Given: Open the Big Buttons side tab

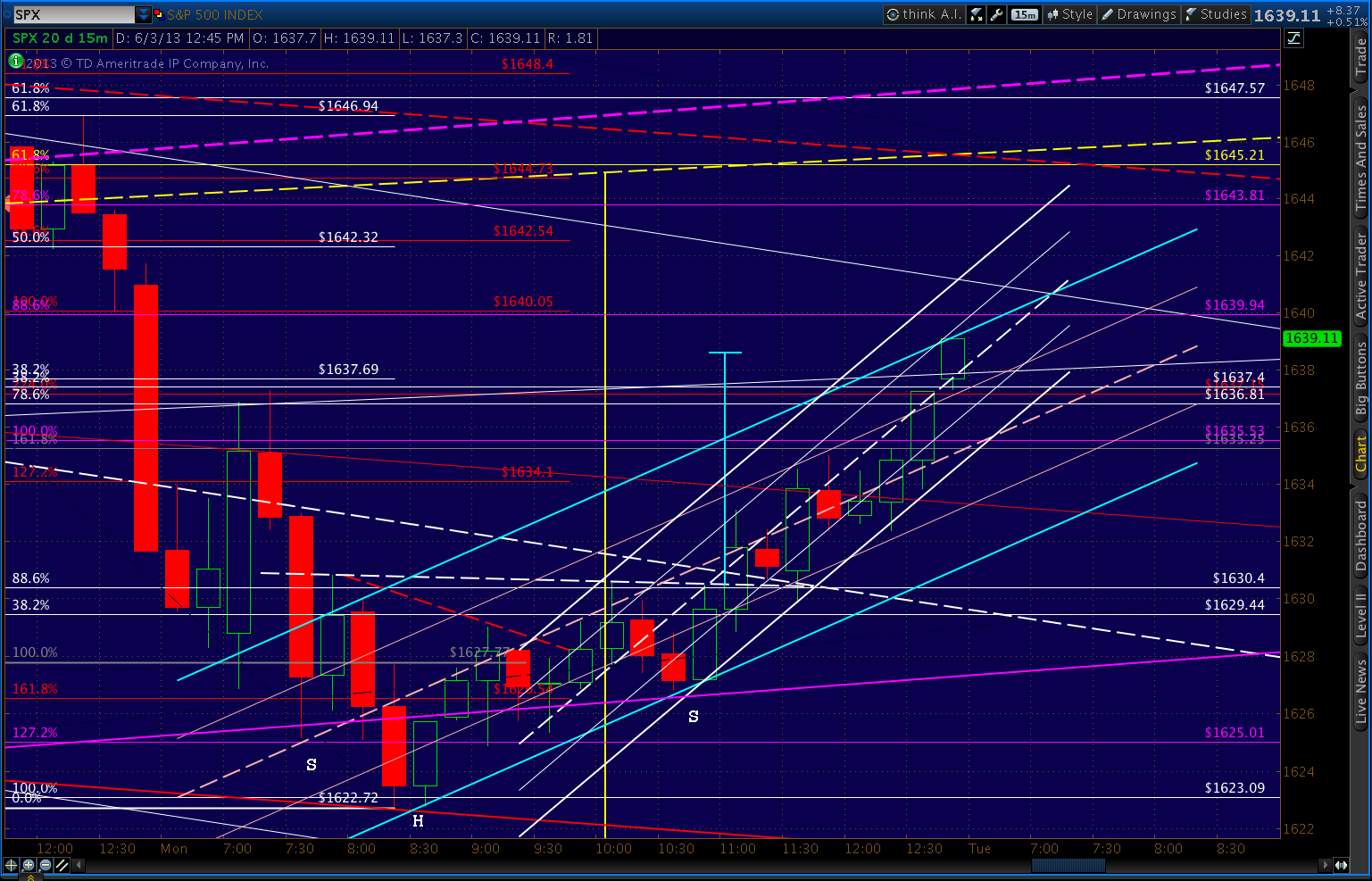Looking at the screenshot, I should 1360,379.
